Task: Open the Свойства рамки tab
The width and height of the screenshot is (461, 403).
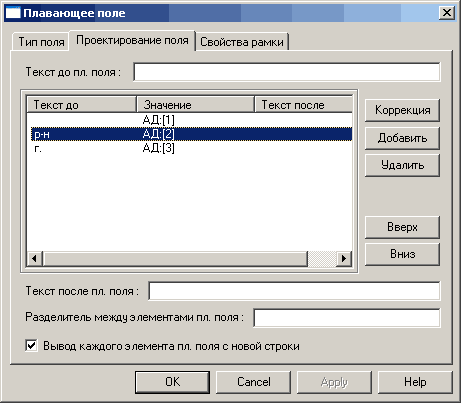Action: tap(242, 42)
